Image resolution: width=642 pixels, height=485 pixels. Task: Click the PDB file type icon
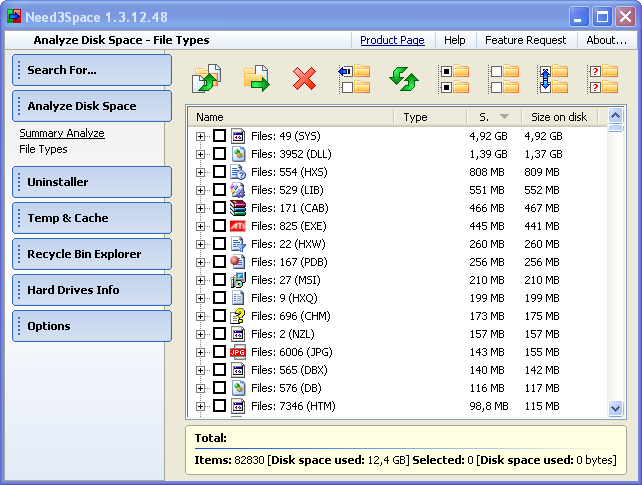pyautogui.click(x=238, y=262)
